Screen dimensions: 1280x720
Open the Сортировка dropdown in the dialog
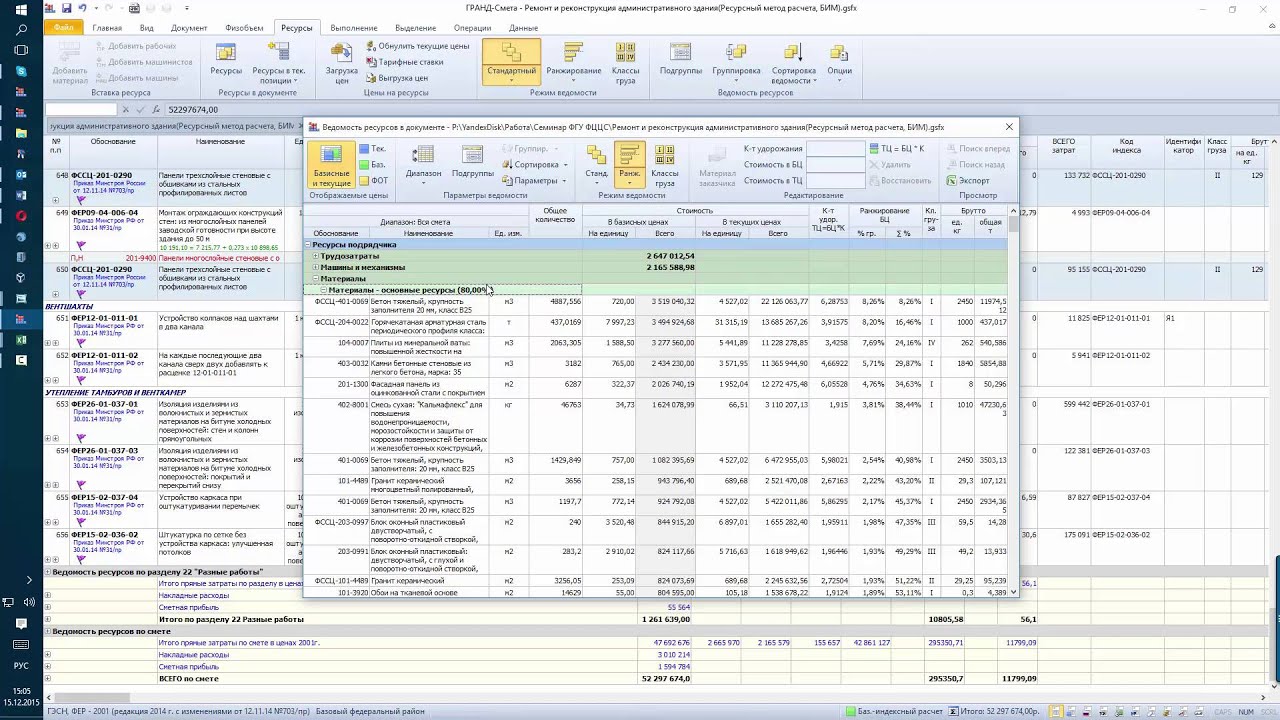click(x=534, y=165)
